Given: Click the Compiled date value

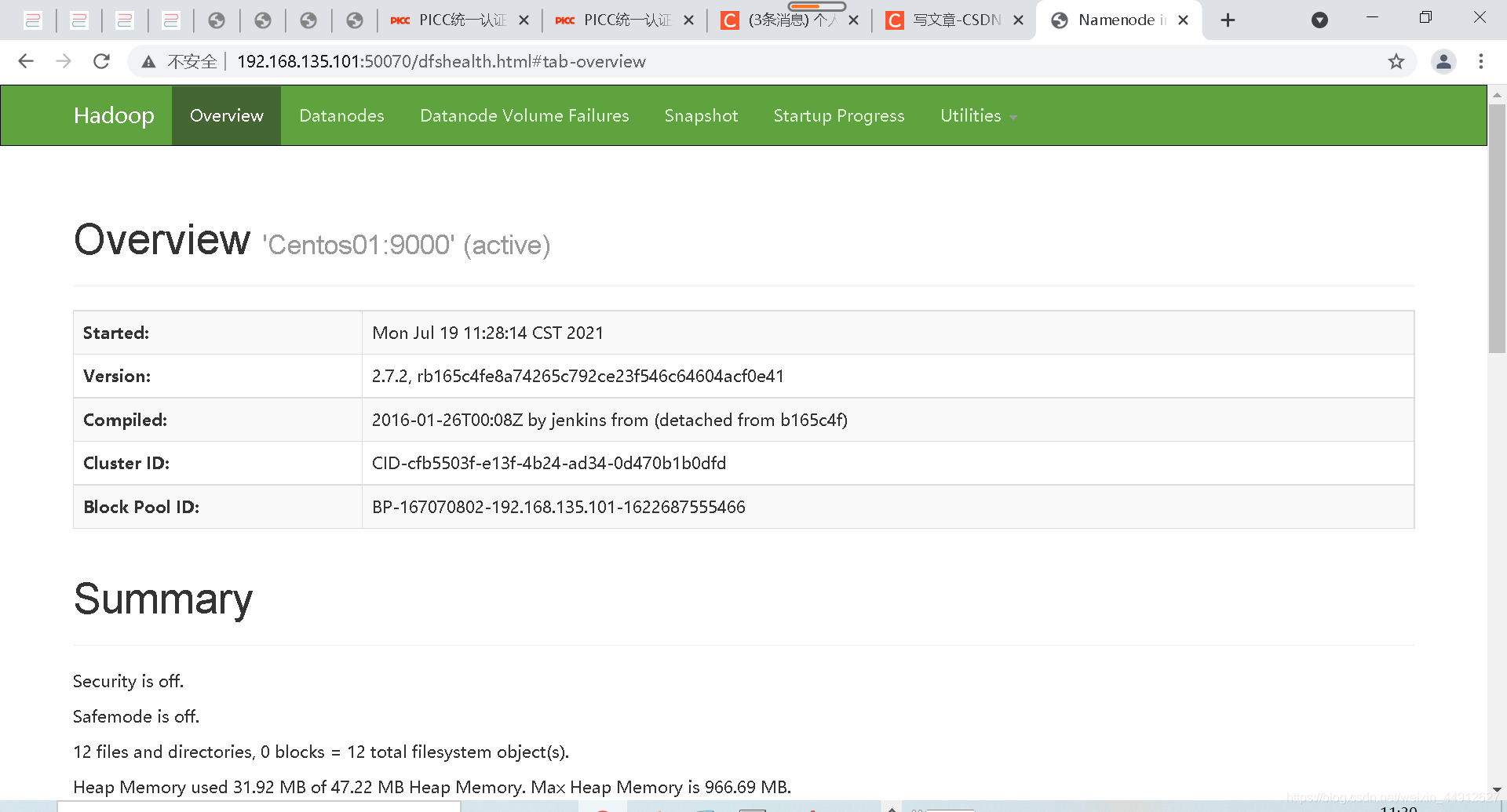Looking at the screenshot, I should (x=609, y=420).
